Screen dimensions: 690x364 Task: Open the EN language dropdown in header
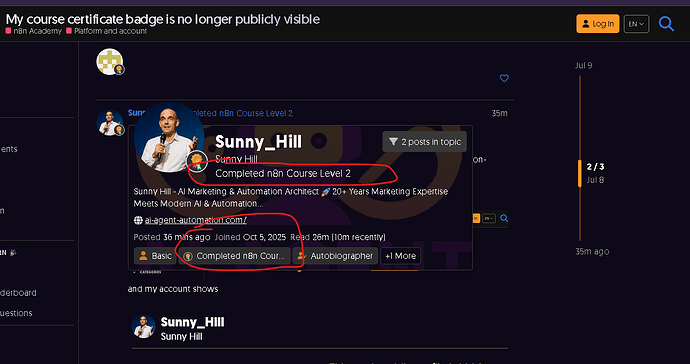(x=636, y=24)
